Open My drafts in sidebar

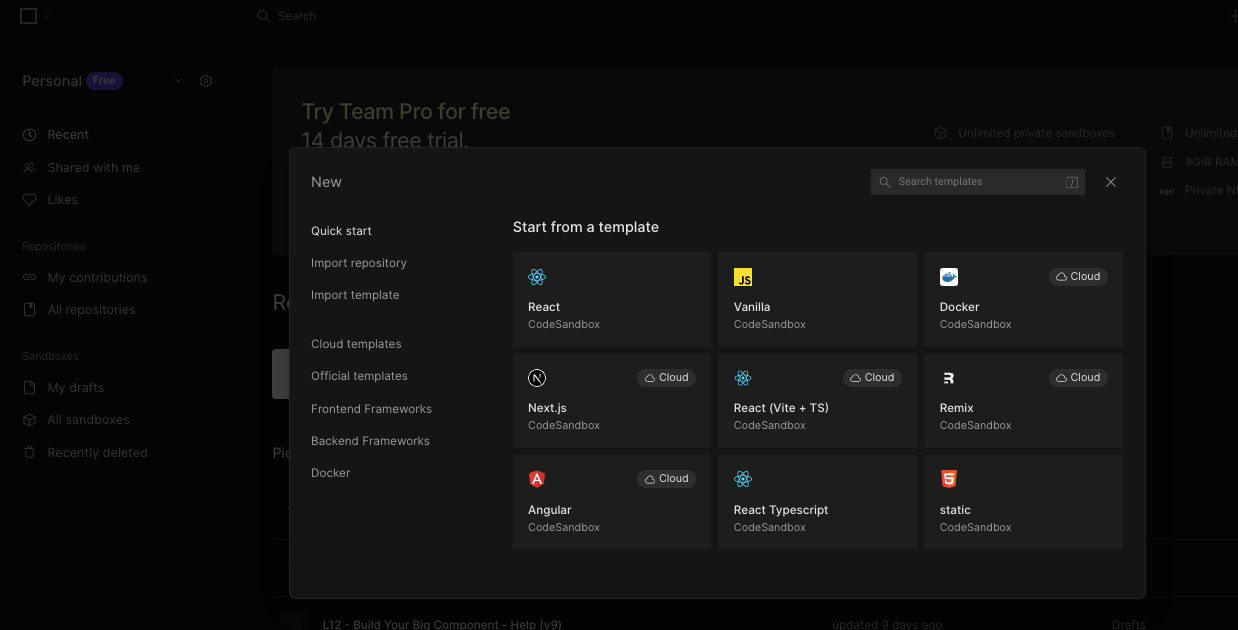(76, 388)
